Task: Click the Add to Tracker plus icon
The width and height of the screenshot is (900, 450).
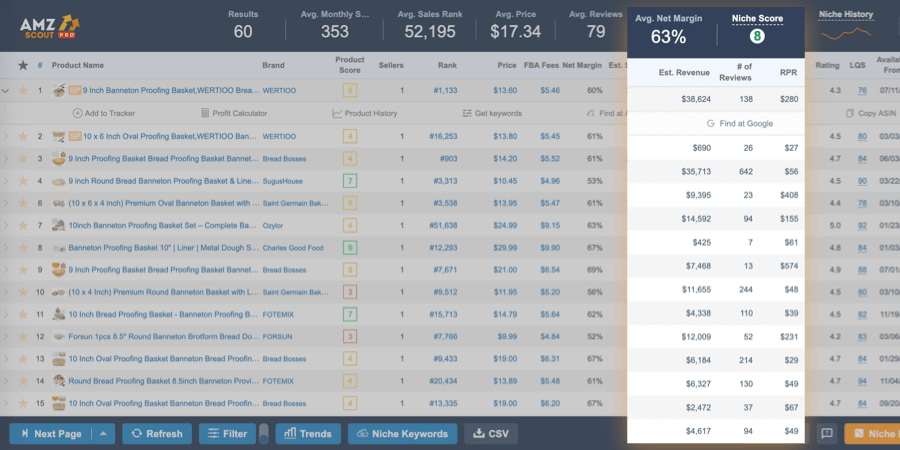Action: 77,114
